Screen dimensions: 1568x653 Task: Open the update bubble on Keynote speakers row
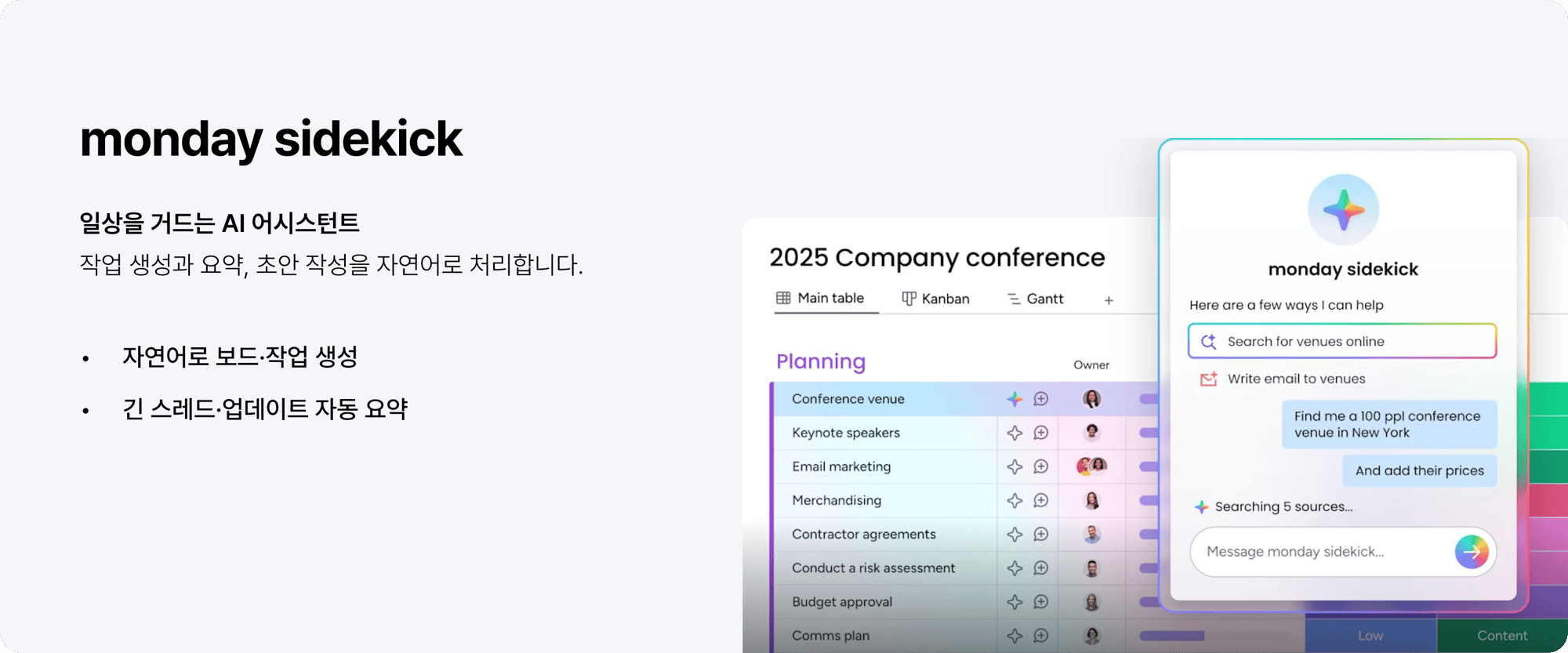tap(1041, 433)
